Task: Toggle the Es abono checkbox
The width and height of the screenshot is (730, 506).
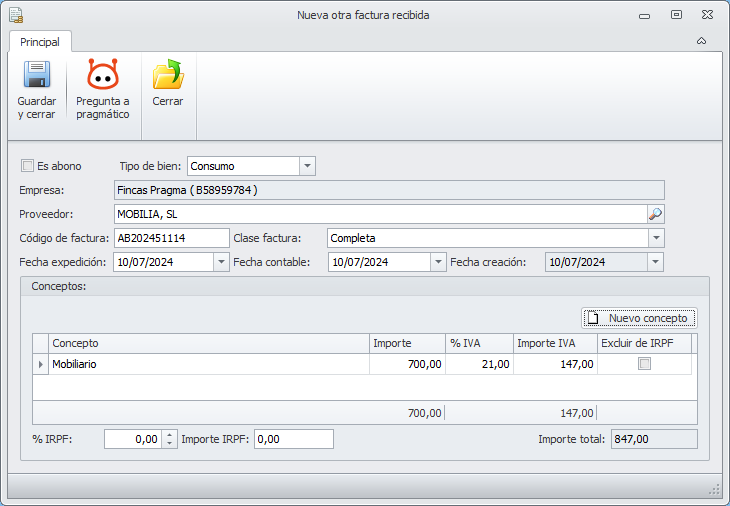Action: coord(27,166)
